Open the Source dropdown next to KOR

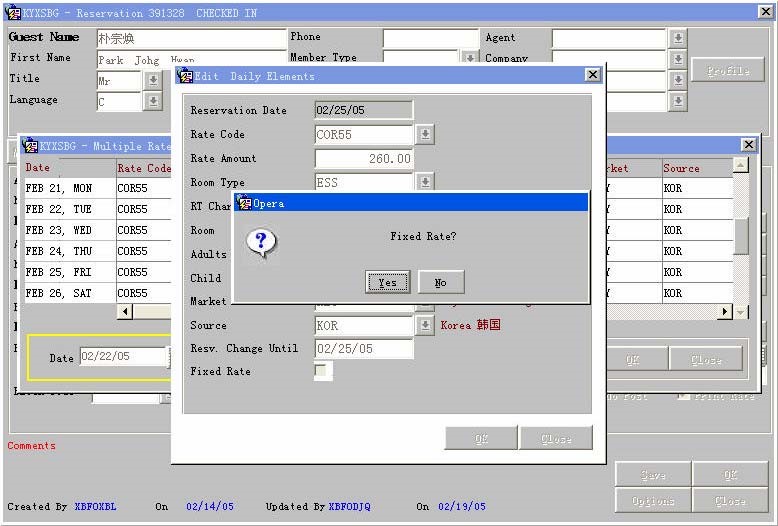[x=425, y=326]
